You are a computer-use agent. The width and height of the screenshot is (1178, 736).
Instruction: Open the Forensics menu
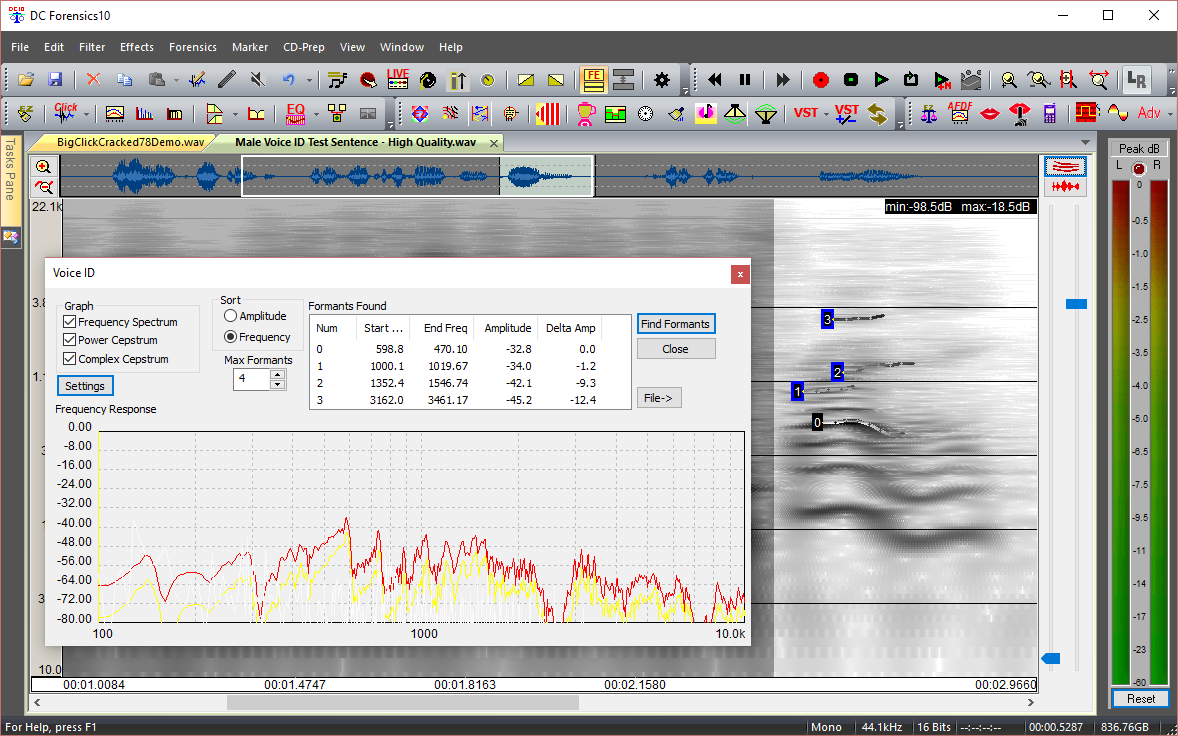coord(192,47)
